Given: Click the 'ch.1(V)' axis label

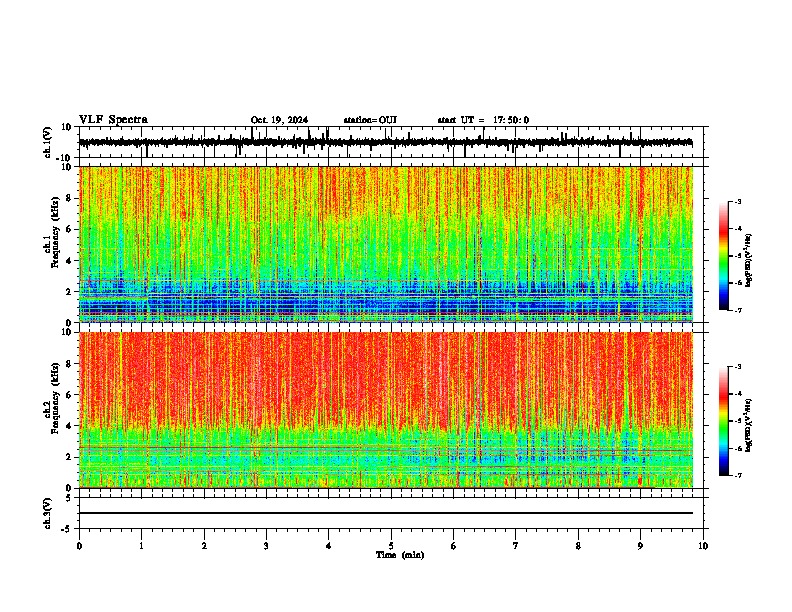Looking at the screenshot, I should pos(47,142).
